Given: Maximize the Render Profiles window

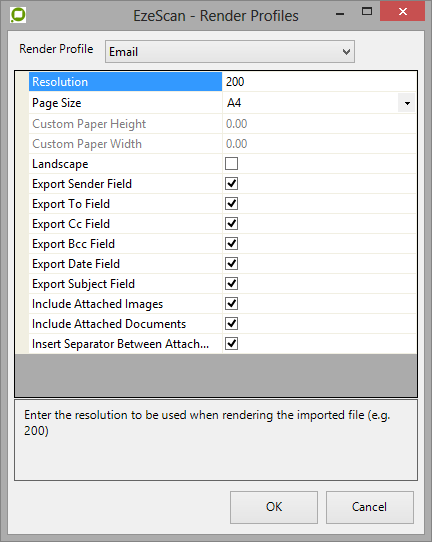Looking at the screenshot, I should pos(367,11).
